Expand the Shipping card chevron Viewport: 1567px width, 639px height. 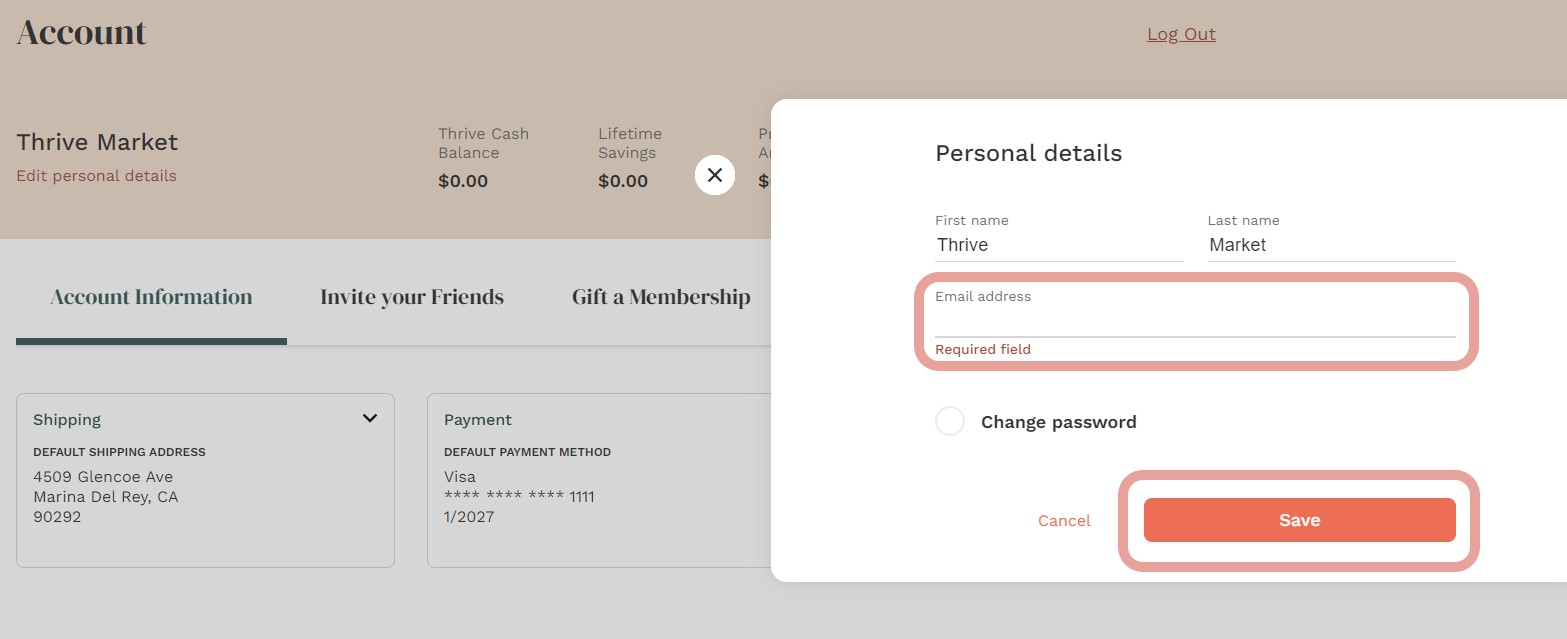tap(370, 418)
